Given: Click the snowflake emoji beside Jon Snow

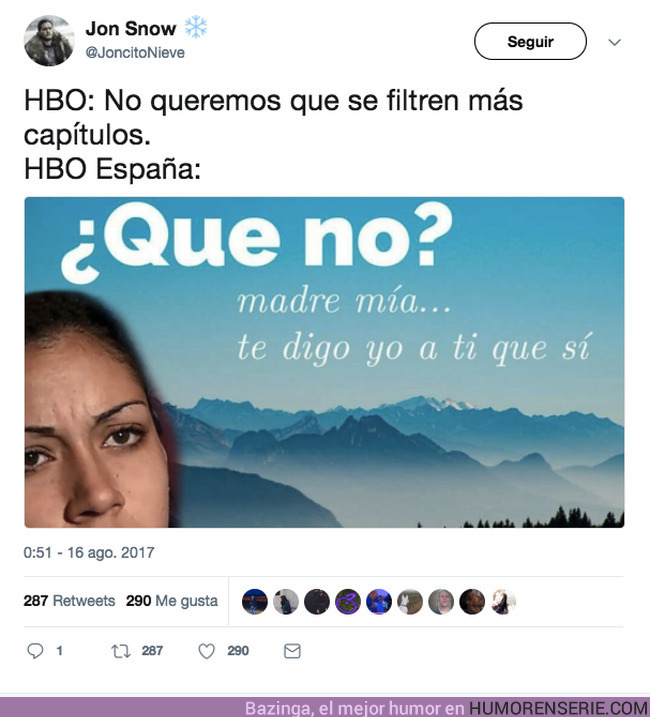Looking at the screenshot, I should pyautogui.click(x=196, y=27).
